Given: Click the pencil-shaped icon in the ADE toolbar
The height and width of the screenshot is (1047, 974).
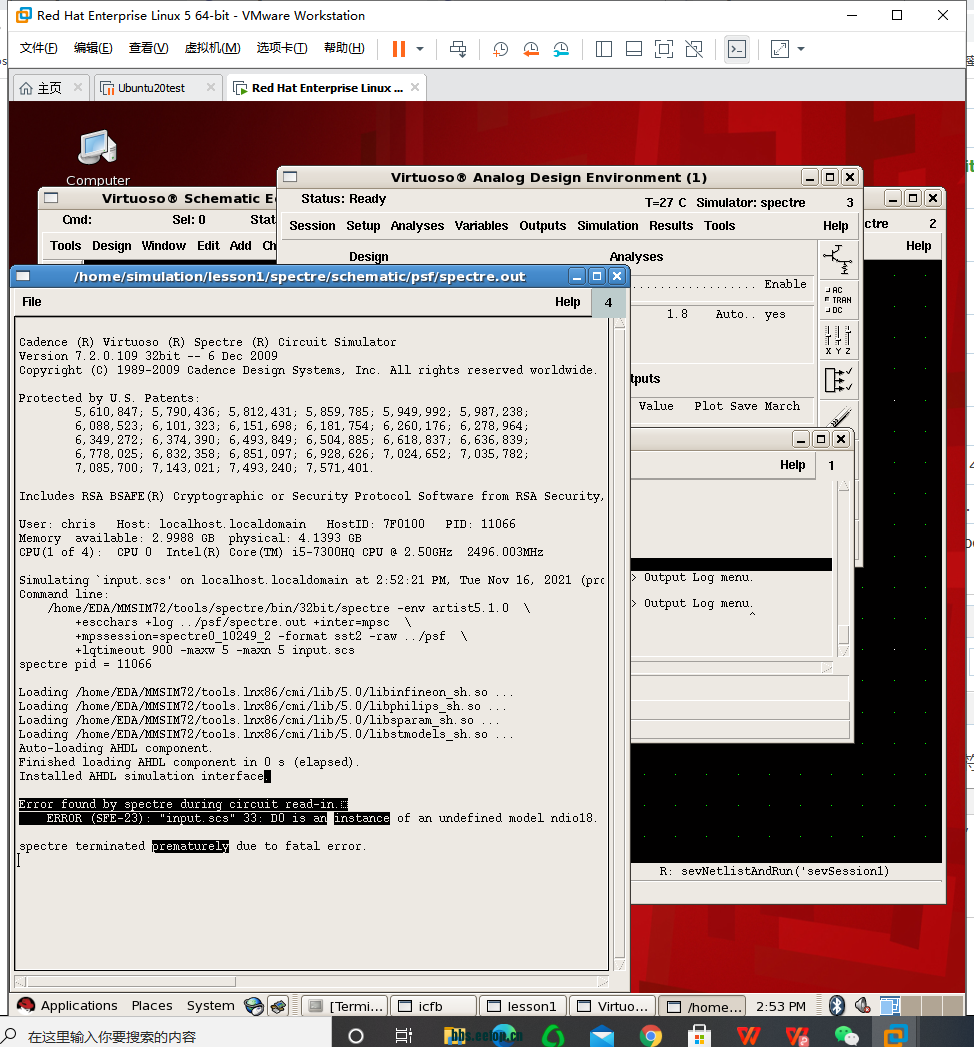Looking at the screenshot, I should pyautogui.click(x=838, y=417).
